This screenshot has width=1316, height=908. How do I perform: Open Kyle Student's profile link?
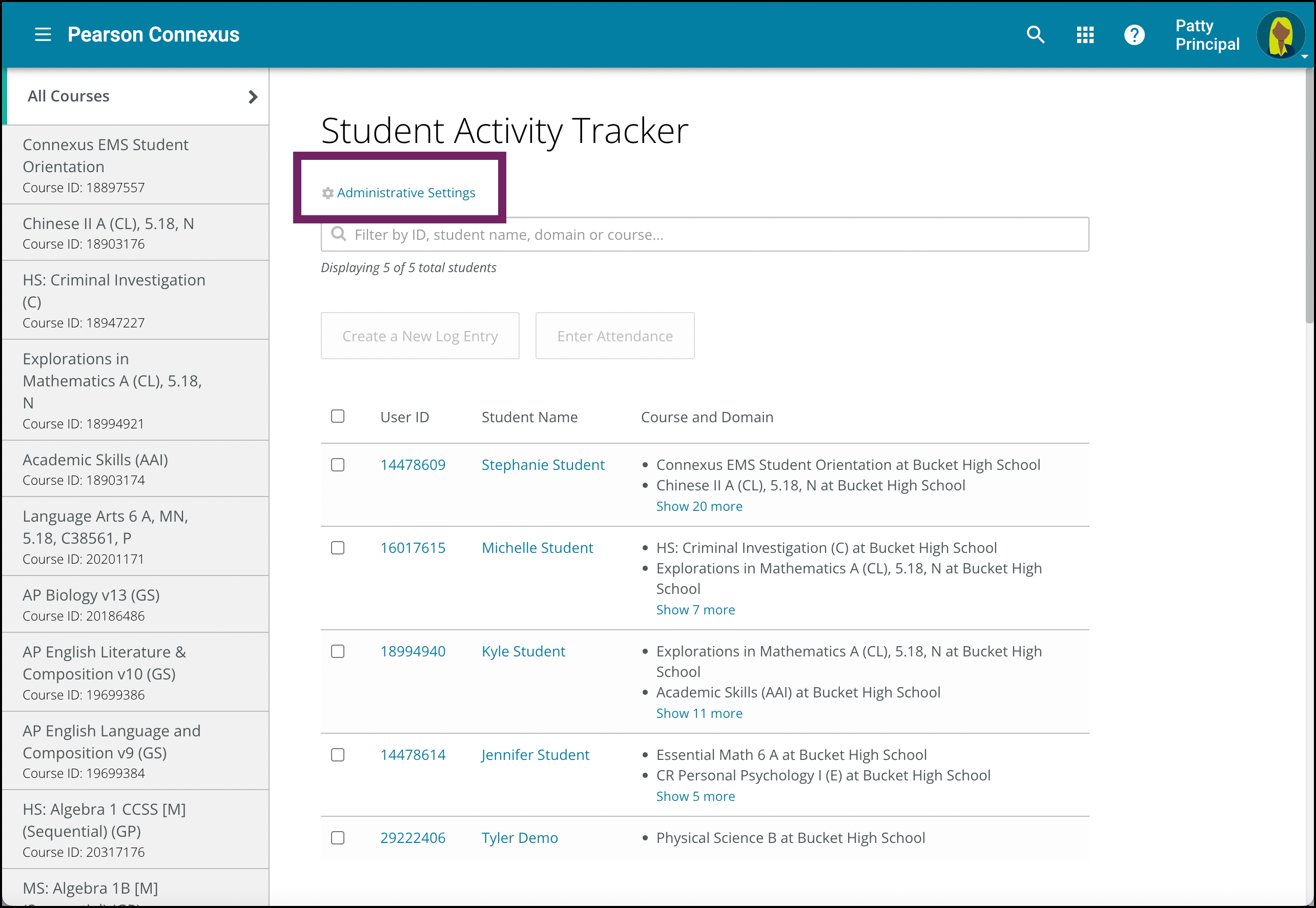click(523, 651)
